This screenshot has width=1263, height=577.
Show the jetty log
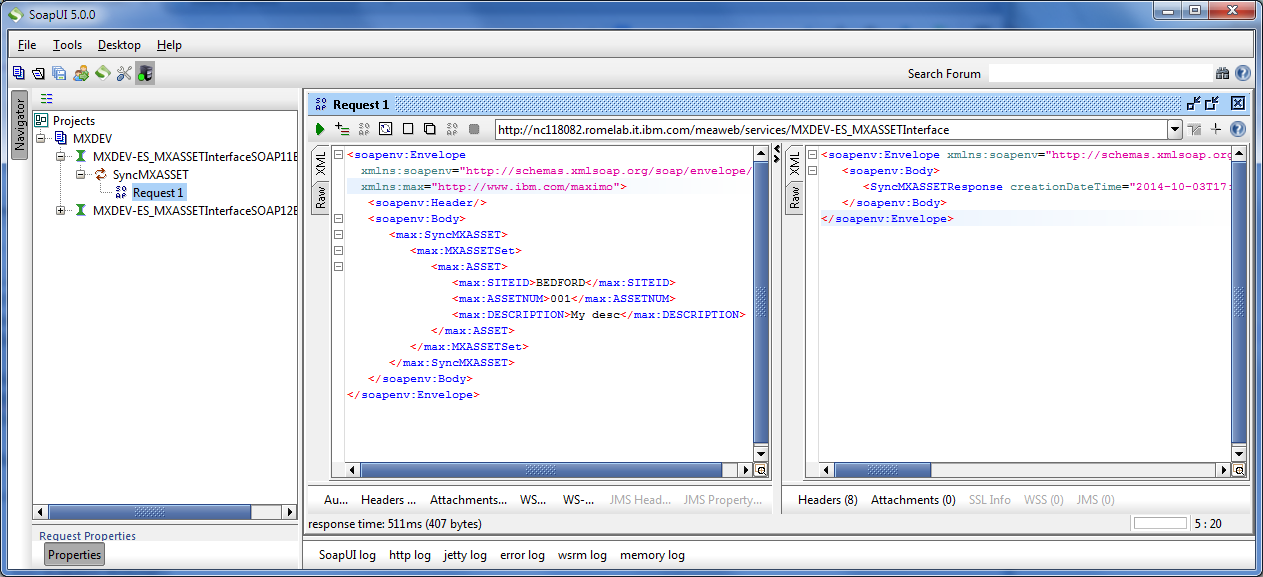click(465, 555)
